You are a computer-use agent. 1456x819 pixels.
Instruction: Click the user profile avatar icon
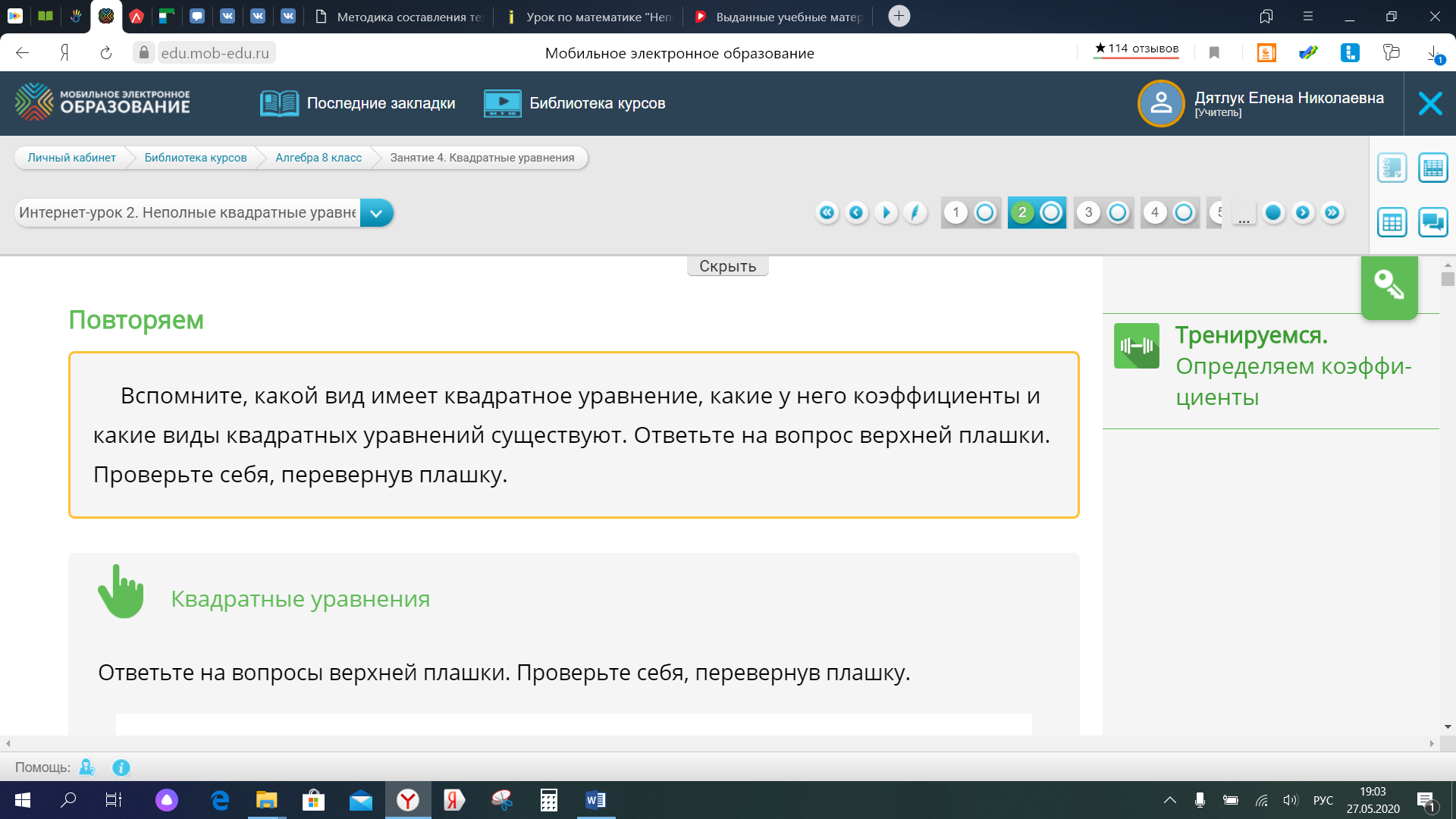(x=1160, y=103)
